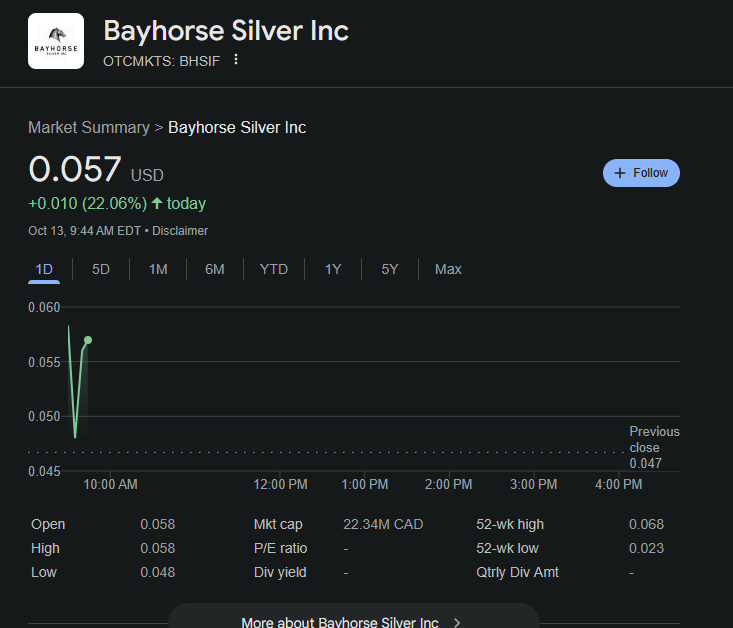Select the 1Y chart range tab
733x628 pixels.
click(x=333, y=270)
